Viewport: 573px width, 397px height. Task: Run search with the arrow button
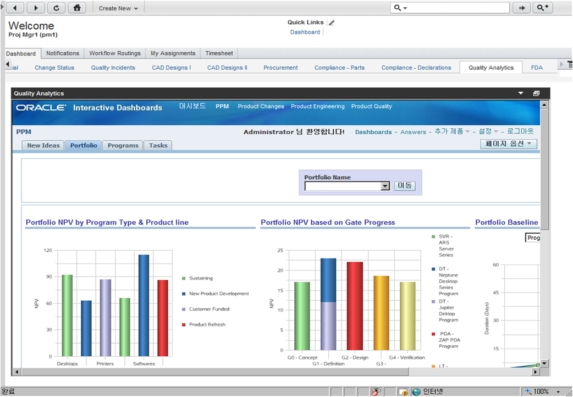point(522,8)
